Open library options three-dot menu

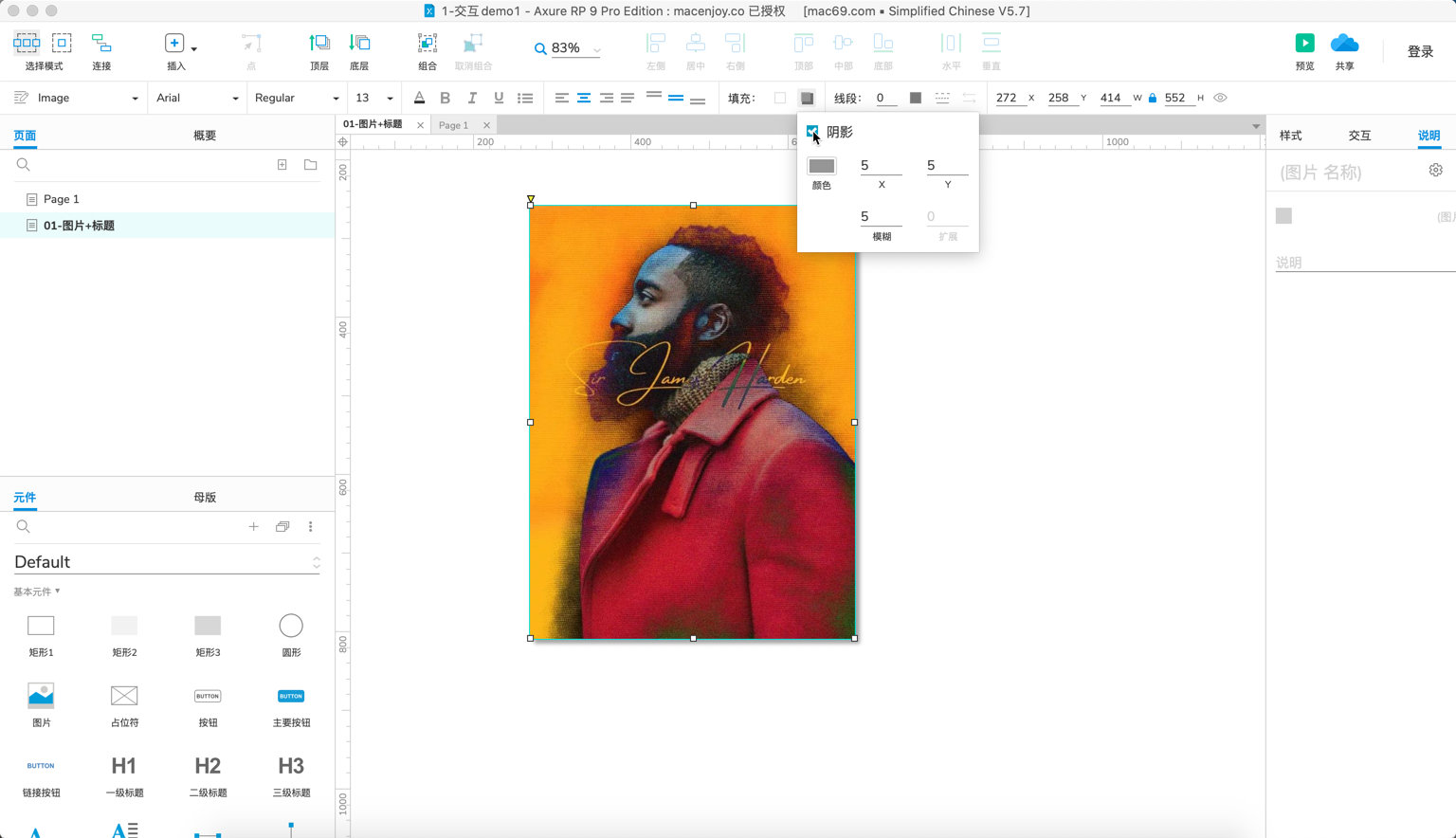(x=311, y=526)
